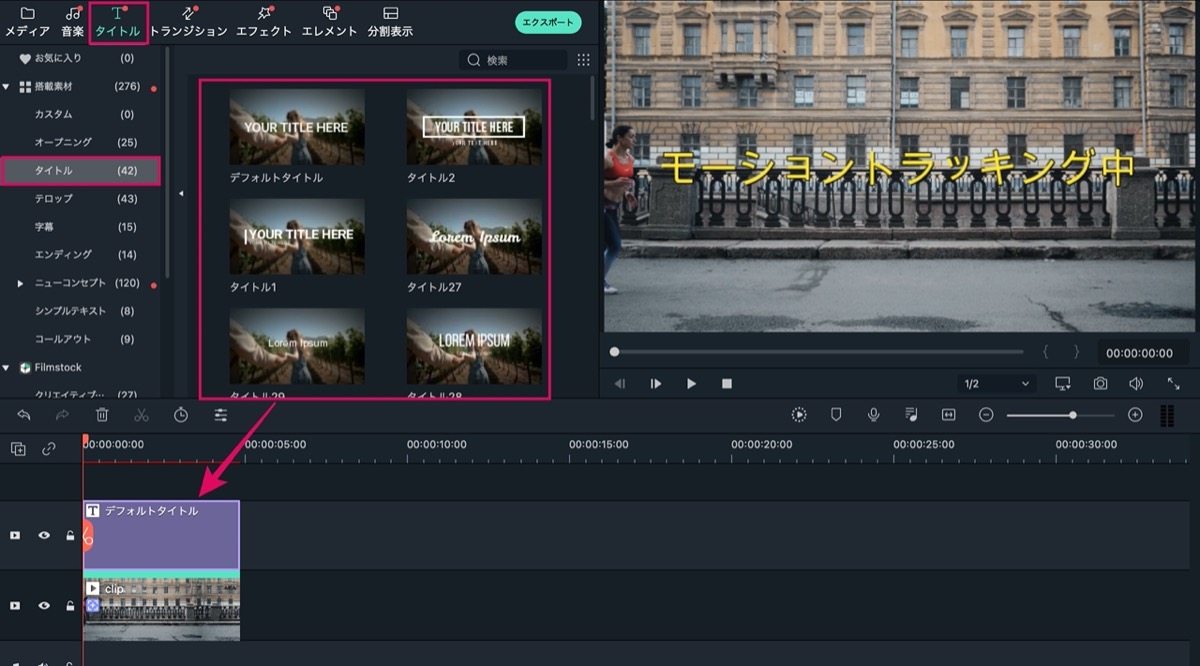
Task: Collapse the Filmstock category tree
Action: (x=7, y=368)
